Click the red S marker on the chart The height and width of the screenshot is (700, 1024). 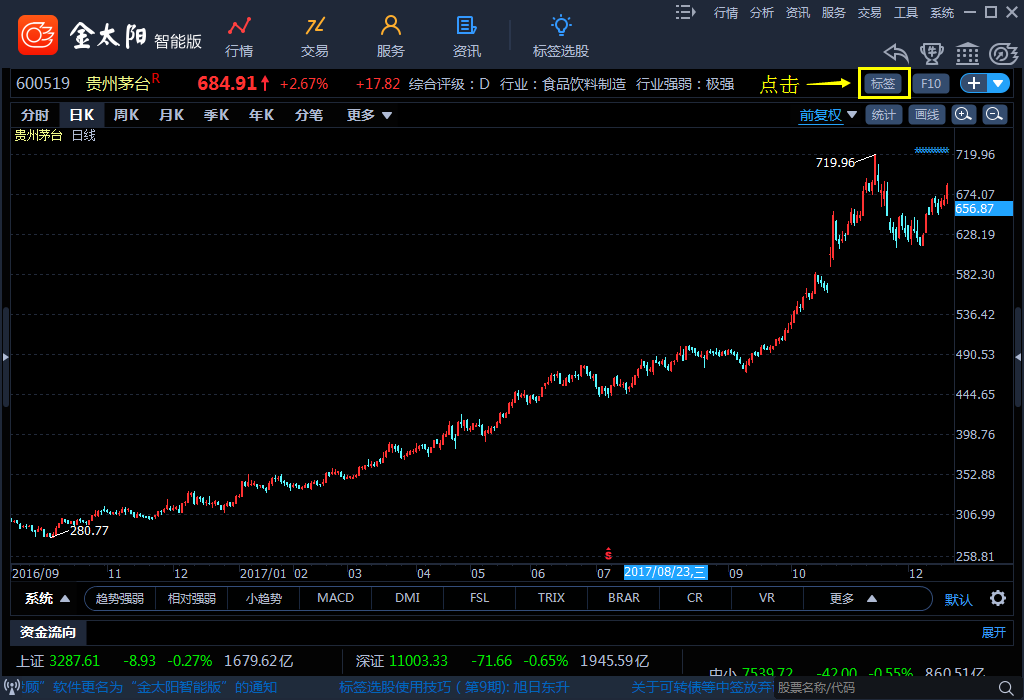tap(608, 554)
